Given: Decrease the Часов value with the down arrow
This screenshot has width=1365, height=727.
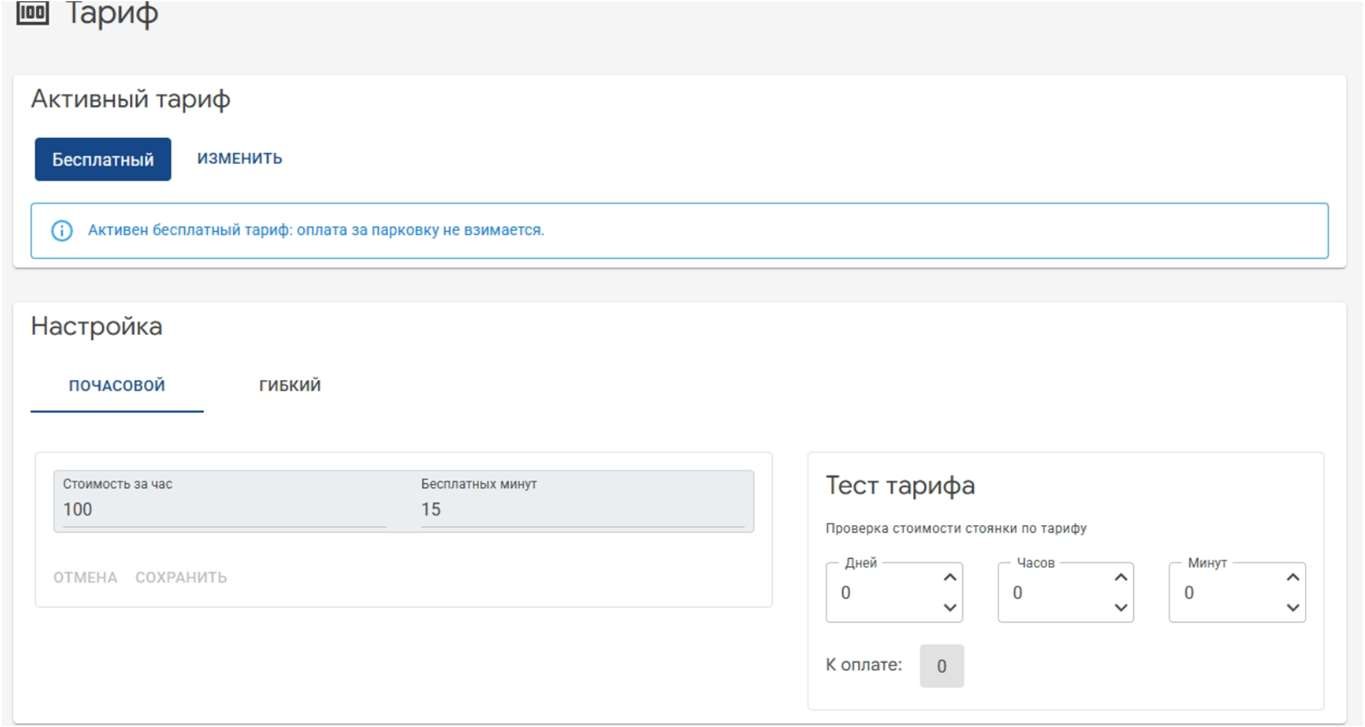Looking at the screenshot, I should tap(1122, 608).
